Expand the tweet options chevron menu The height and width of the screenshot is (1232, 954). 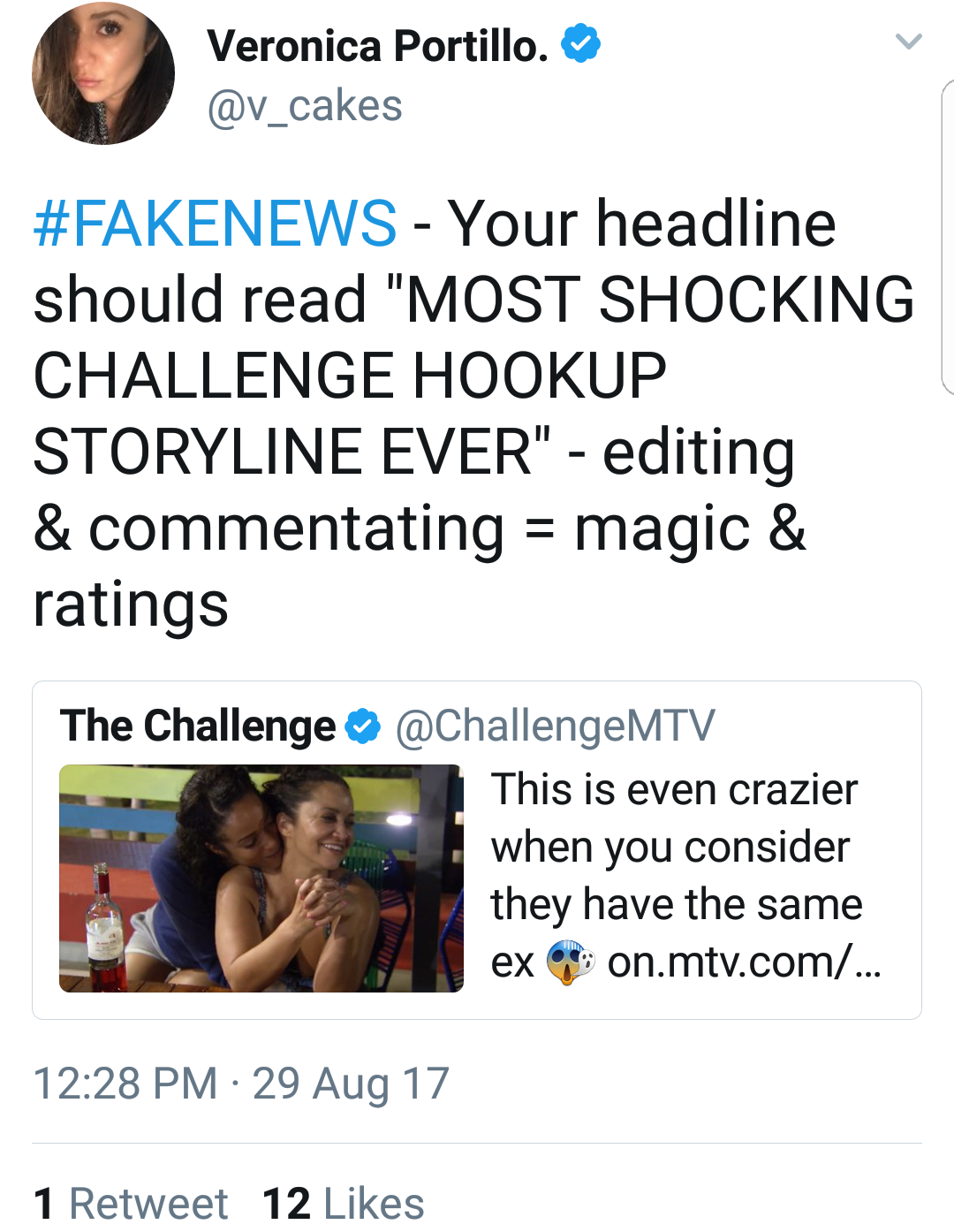click(908, 42)
